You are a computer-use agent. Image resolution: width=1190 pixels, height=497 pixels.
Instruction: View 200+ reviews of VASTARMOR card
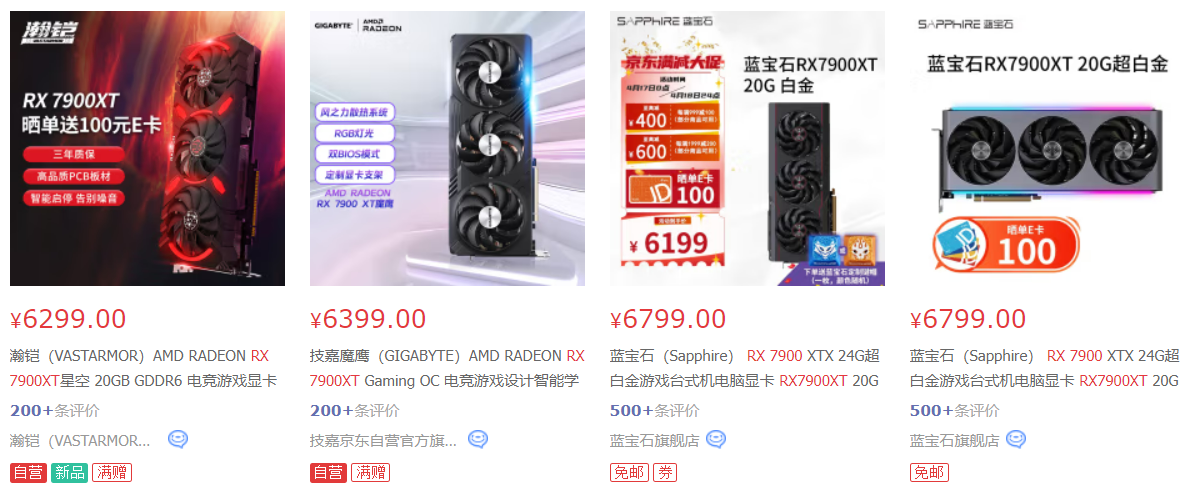point(55,411)
